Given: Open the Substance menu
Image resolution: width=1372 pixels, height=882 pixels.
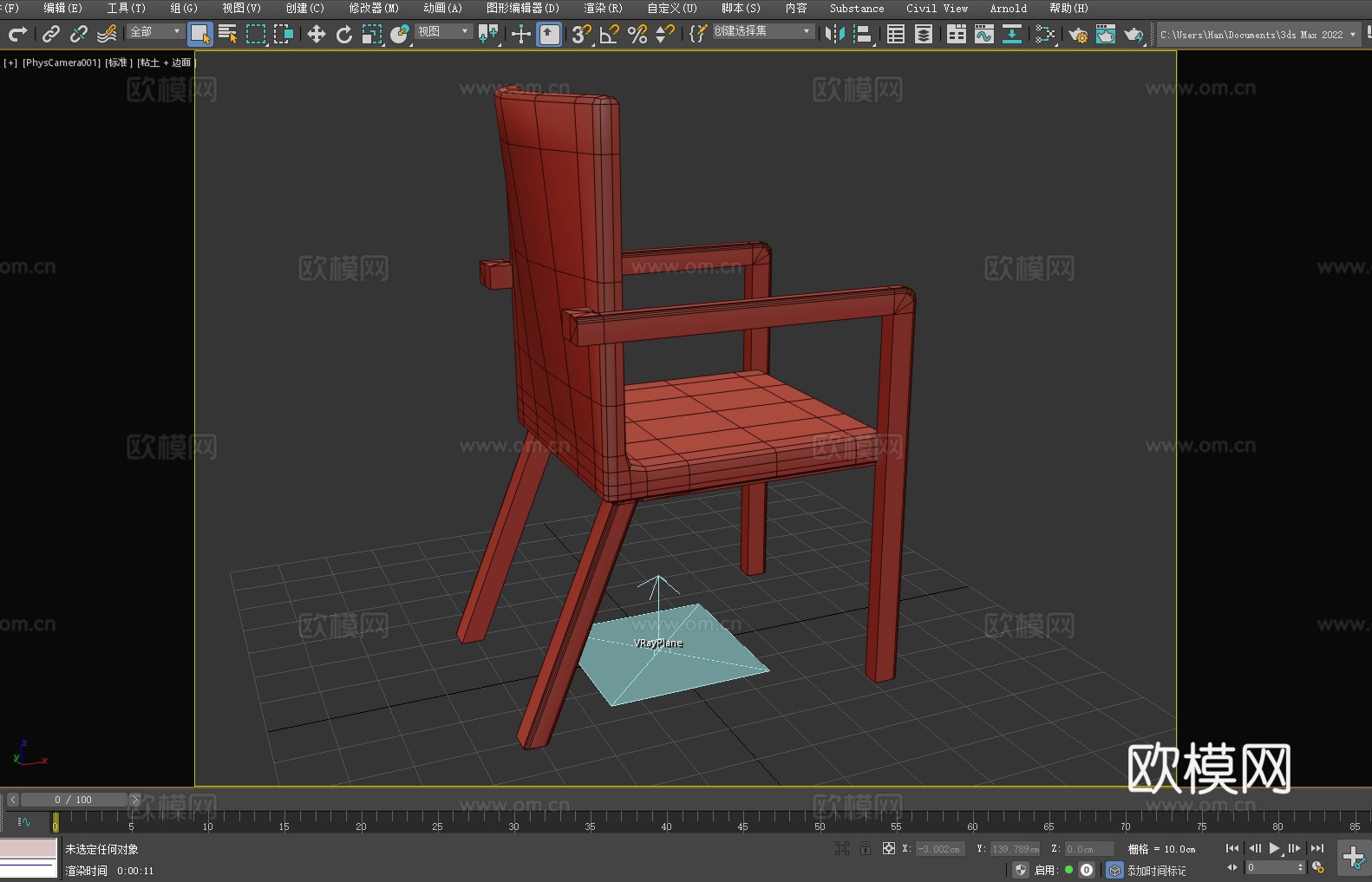Looking at the screenshot, I should click(x=857, y=8).
